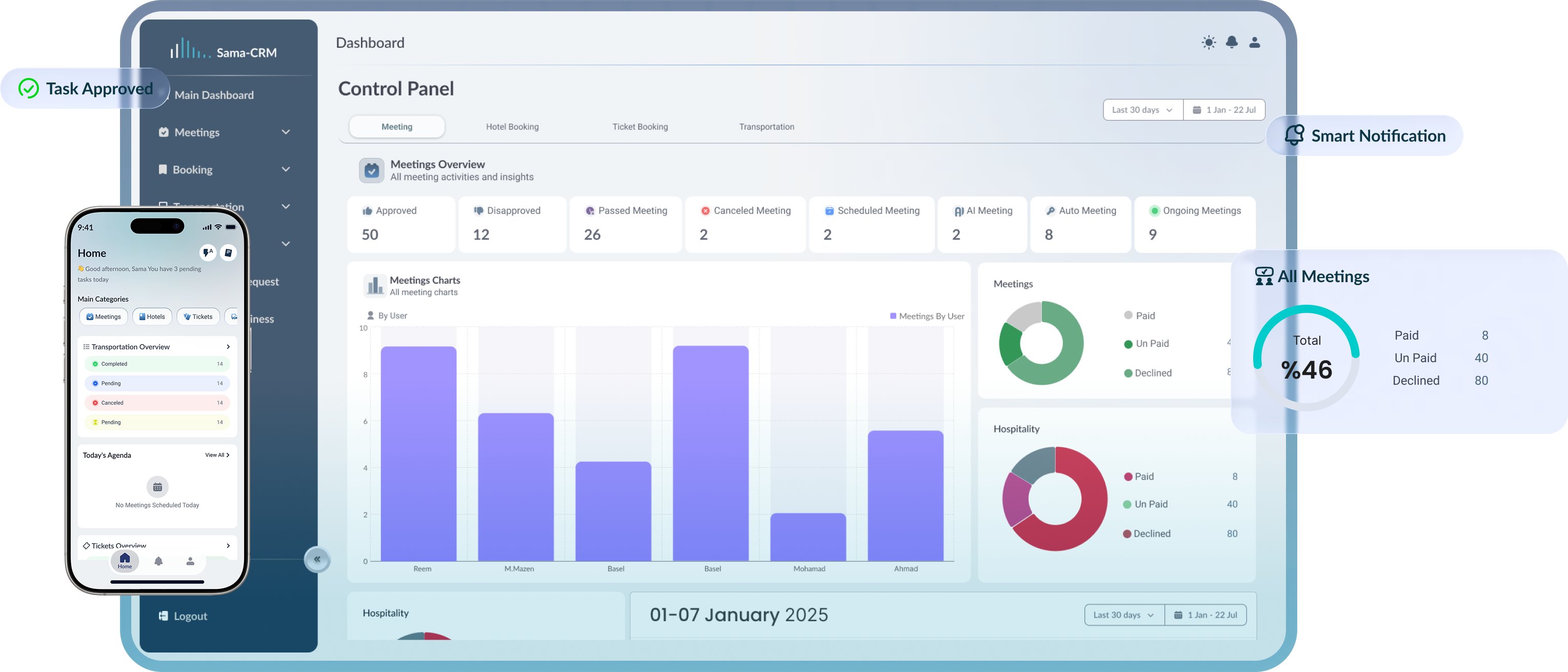Image resolution: width=1568 pixels, height=672 pixels.
Task: Select the Tickets category chip on phone
Action: click(x=198, y=317)
